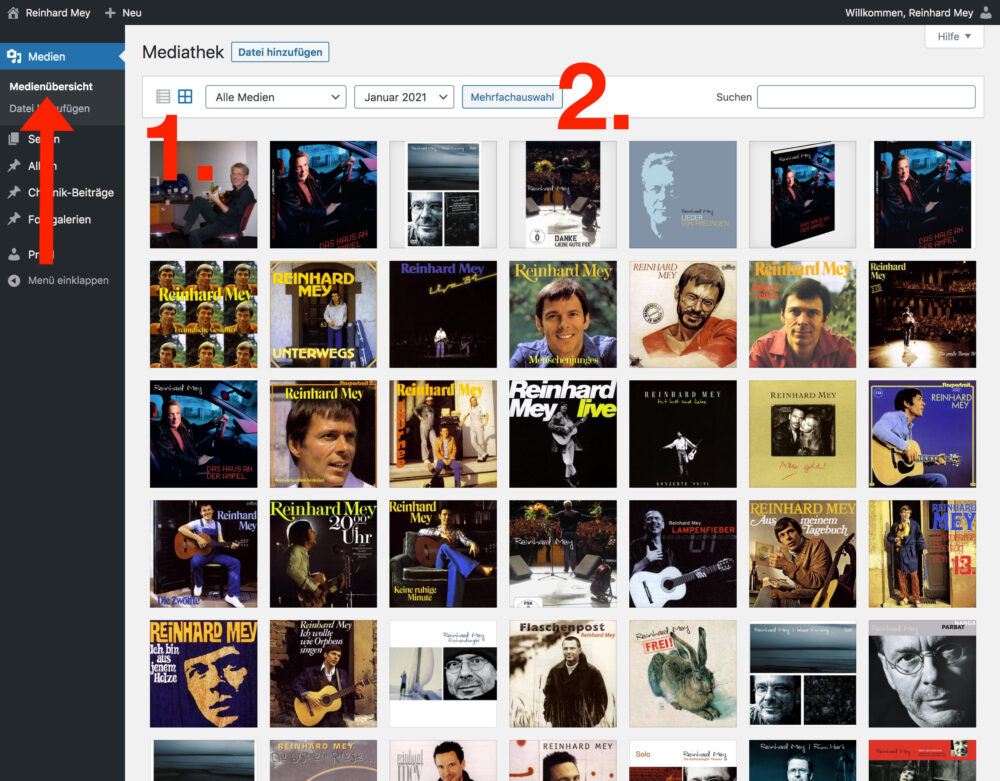
Task: Open the Keine ruhige Minute cover
Action: [x=443, y=554]
